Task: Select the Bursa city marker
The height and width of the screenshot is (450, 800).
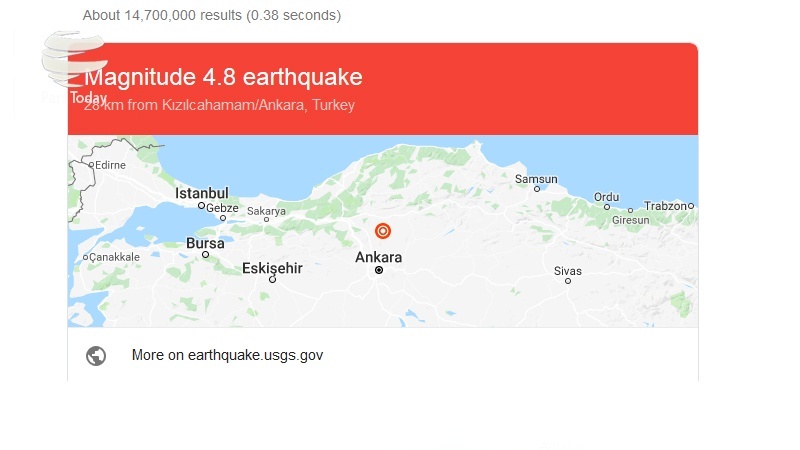Action: tap(206, 255)
